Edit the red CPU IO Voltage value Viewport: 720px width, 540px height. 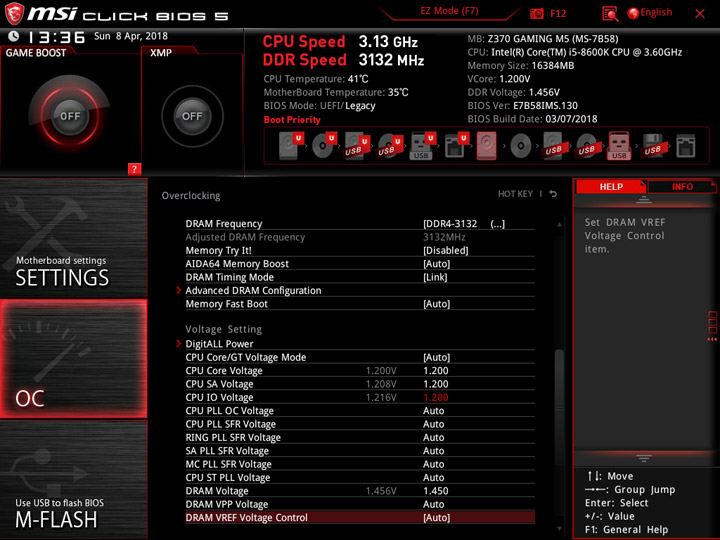[435, 397]
